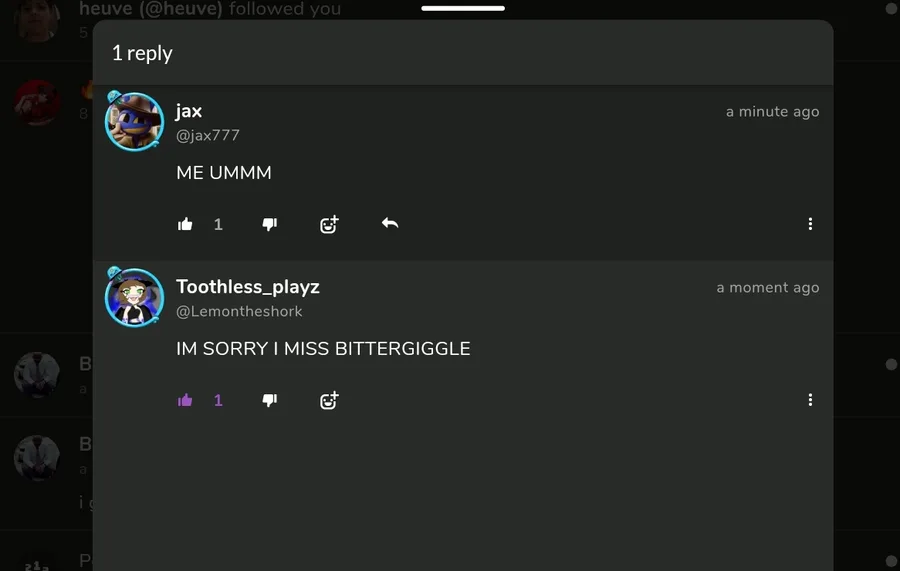Open the @jax777 handle

pyautogui.click(x=208, y=135)
